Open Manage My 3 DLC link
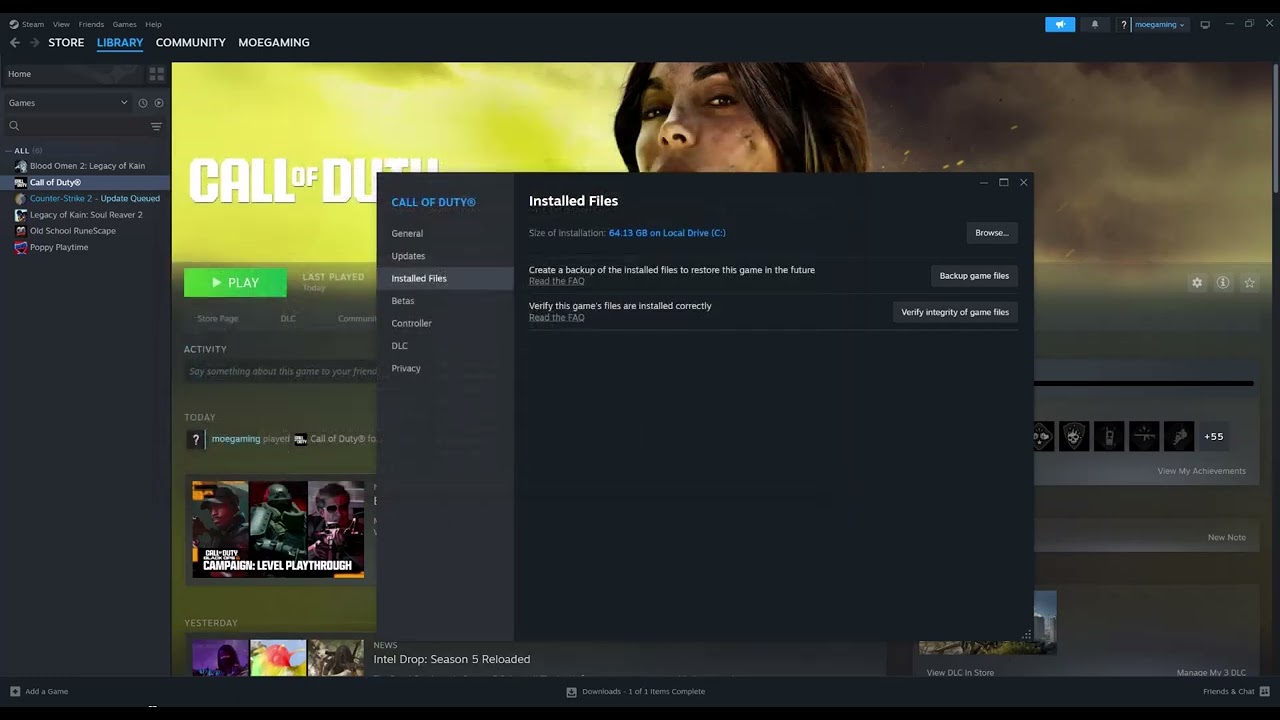The height and width of the screenshot is (720, 1280). coord(1211,673)
